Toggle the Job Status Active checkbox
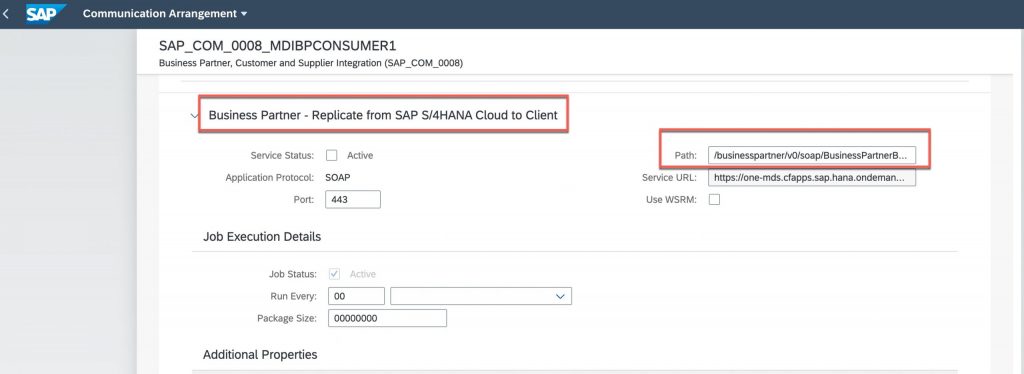 (334, 274)
